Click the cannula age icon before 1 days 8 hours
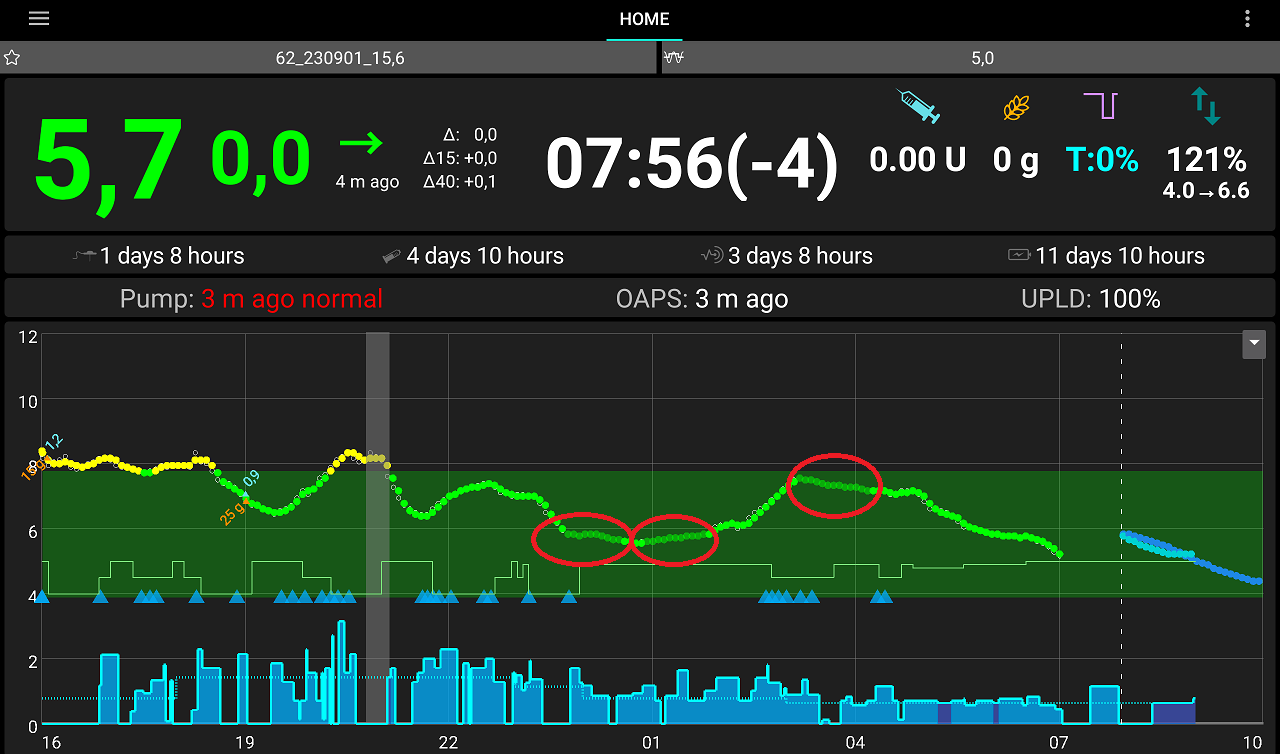Viewport: 1280px width, 754px height. (85, 255)
